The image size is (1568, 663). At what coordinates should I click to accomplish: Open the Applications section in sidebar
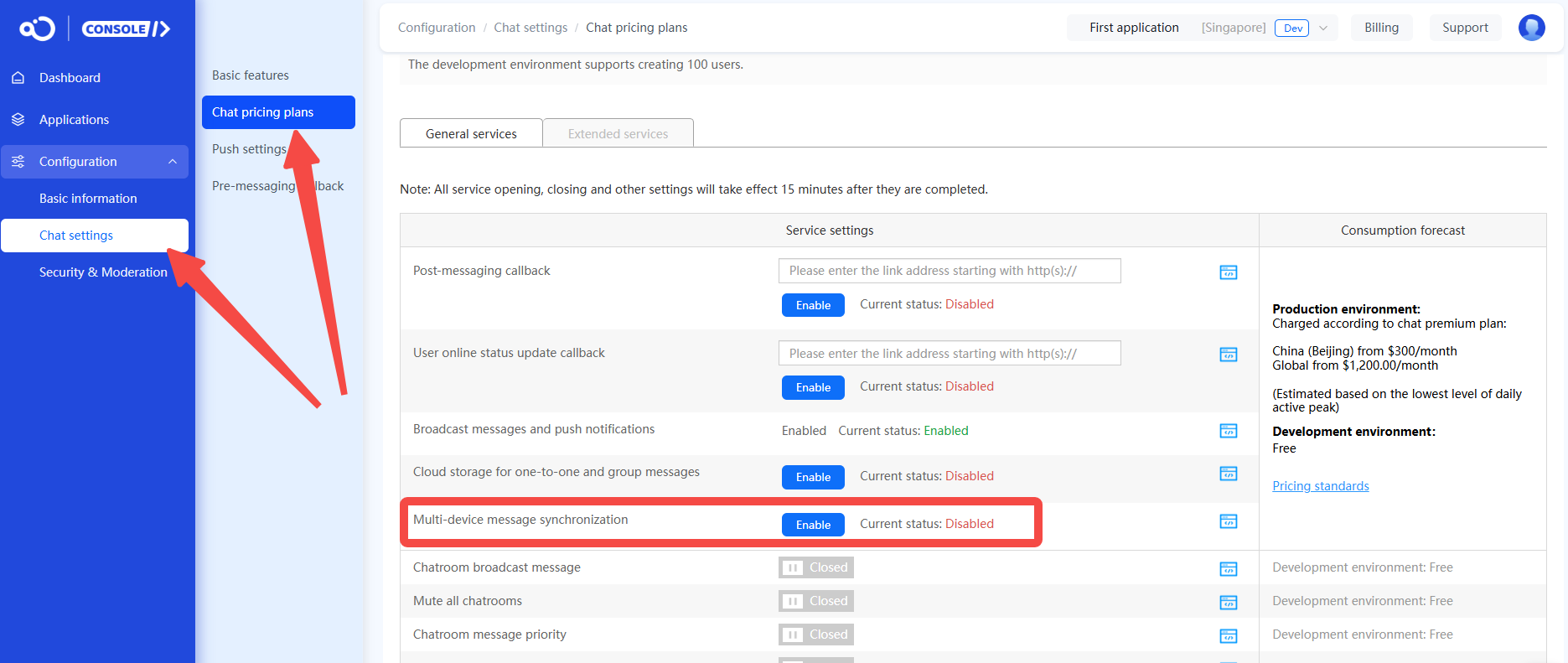pyautogui.click(x=74, y=120)
